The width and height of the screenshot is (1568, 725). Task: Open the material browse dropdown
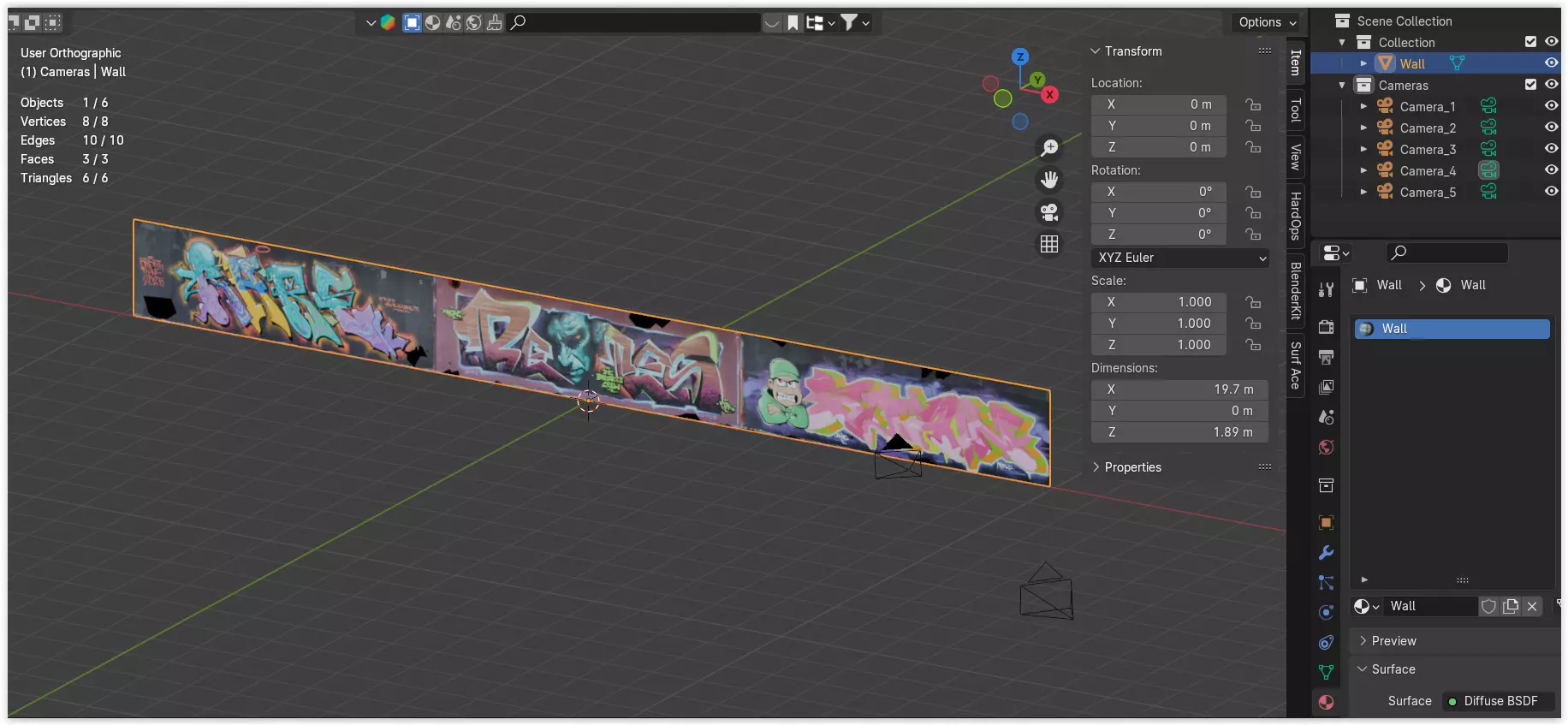tap(1366, 606)
